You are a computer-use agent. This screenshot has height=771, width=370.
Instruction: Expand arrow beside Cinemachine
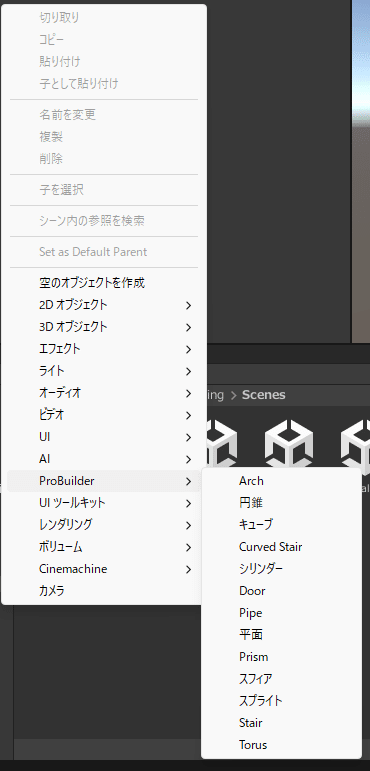tap(188, 570)
